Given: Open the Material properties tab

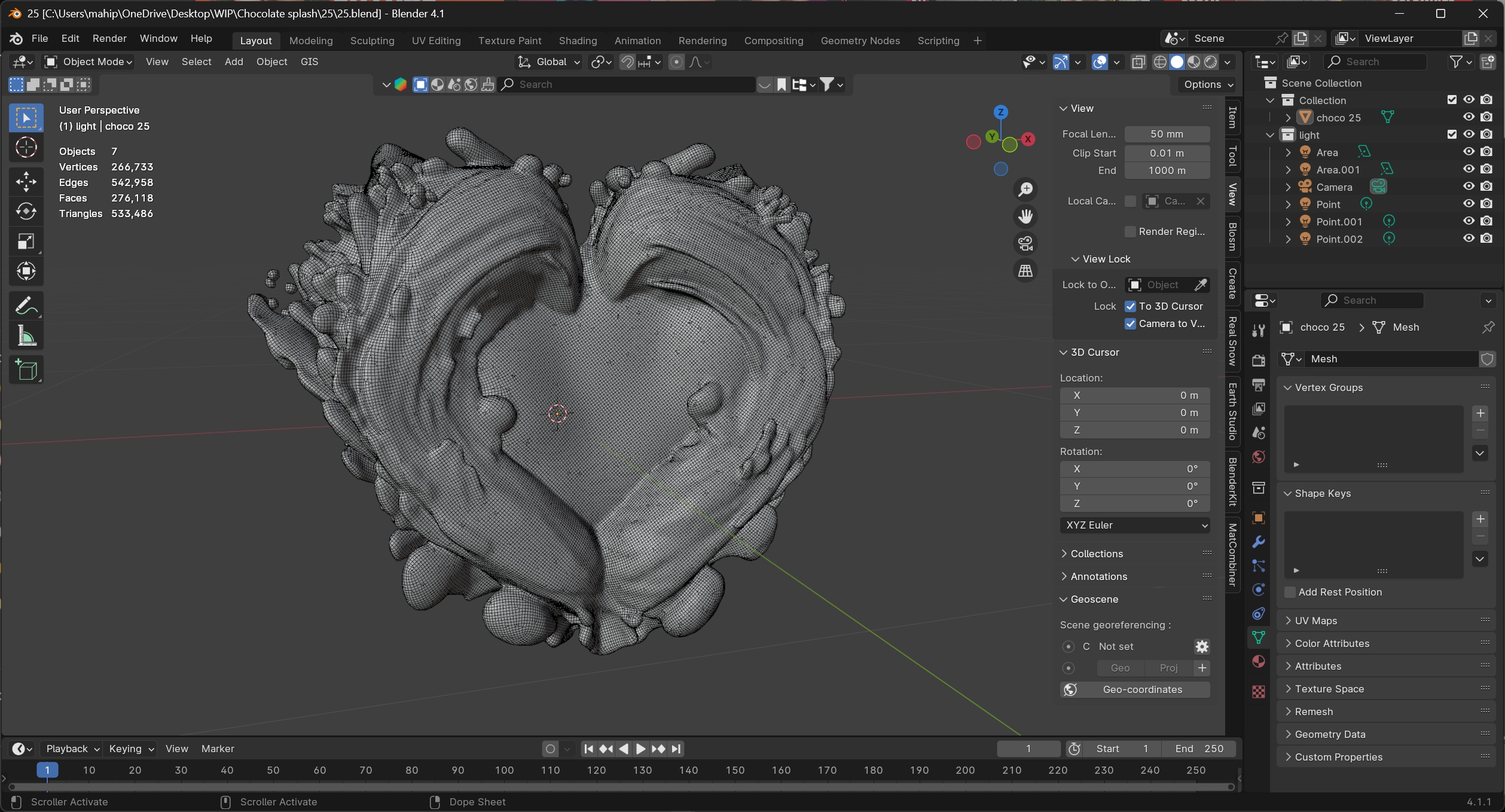Looking at the screenshot, I should (1259, 662).
